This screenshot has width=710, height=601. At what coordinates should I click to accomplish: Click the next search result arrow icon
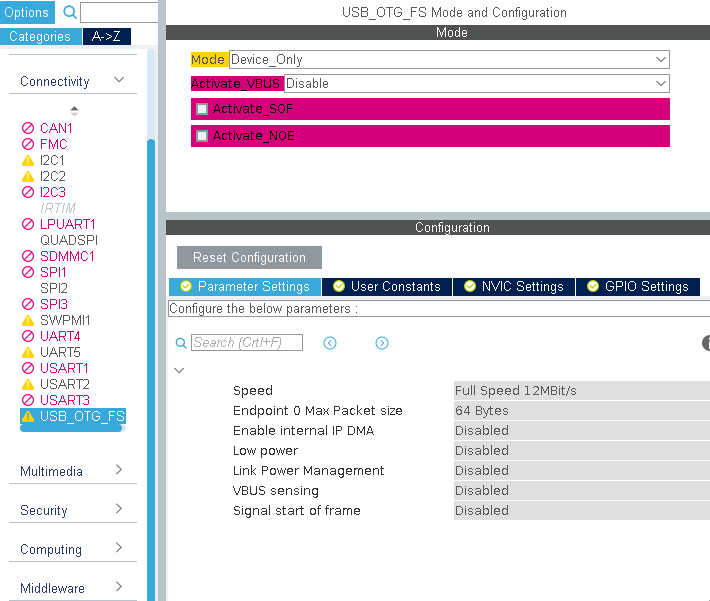point(381,343)
